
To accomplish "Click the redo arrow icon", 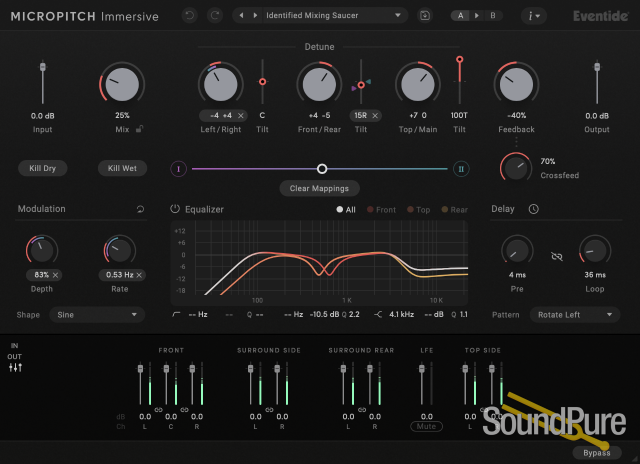I will [215, 15].
